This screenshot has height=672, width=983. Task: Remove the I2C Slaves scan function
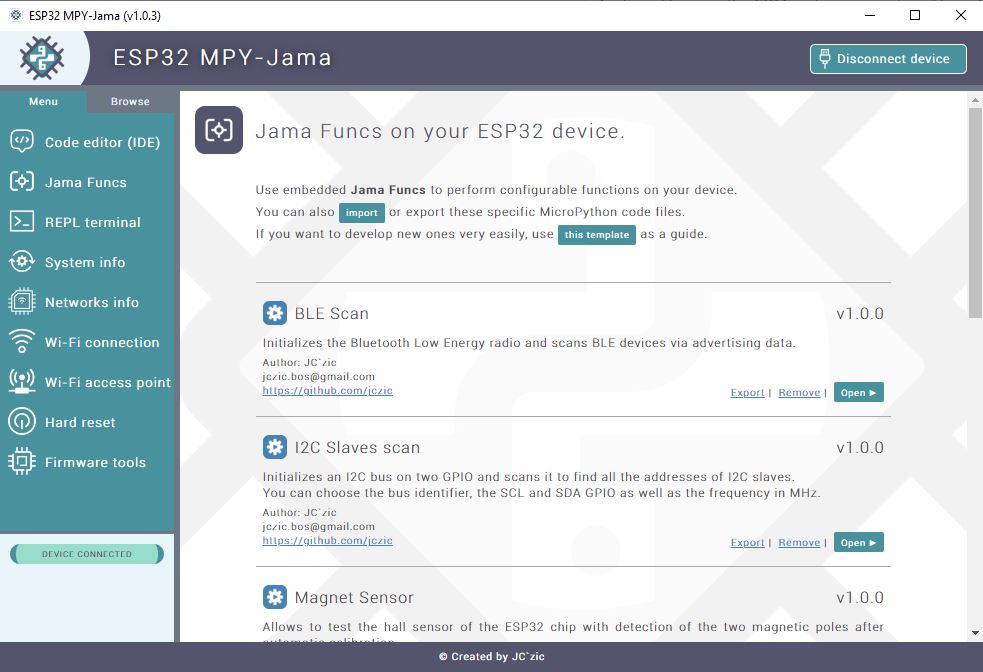coord(799,542)
